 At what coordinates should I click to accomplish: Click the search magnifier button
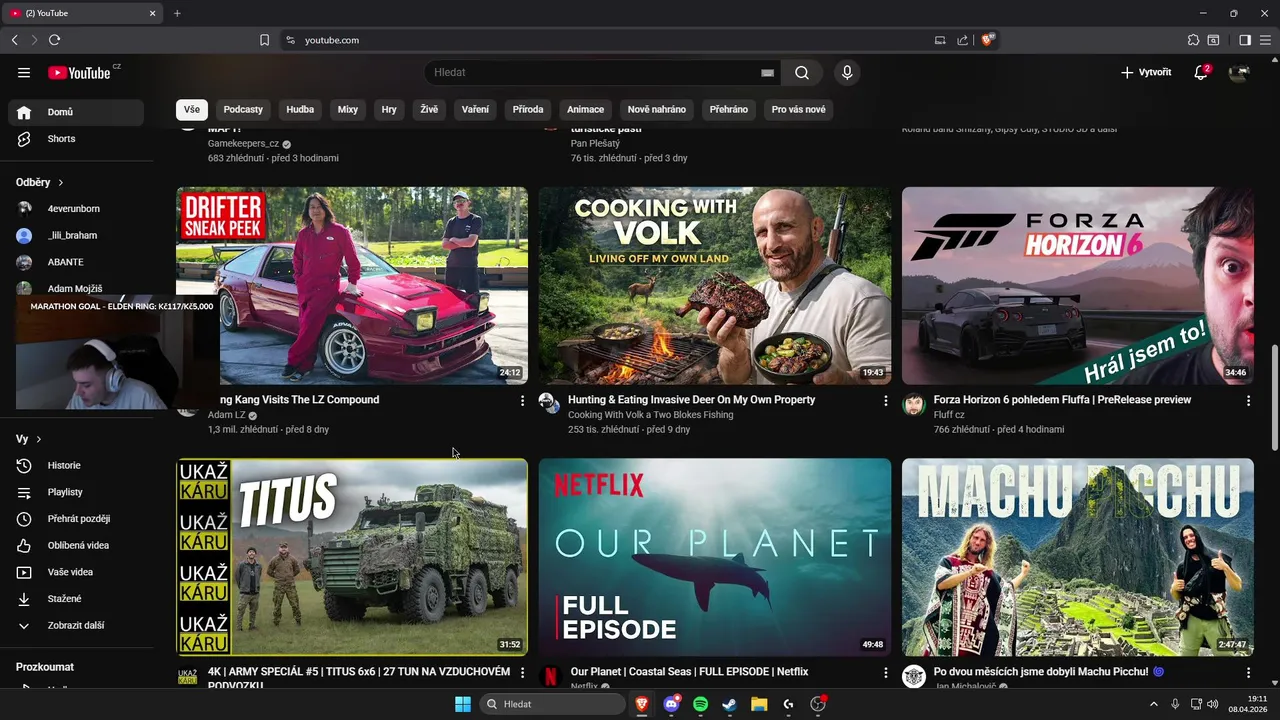tap(802, 73)
